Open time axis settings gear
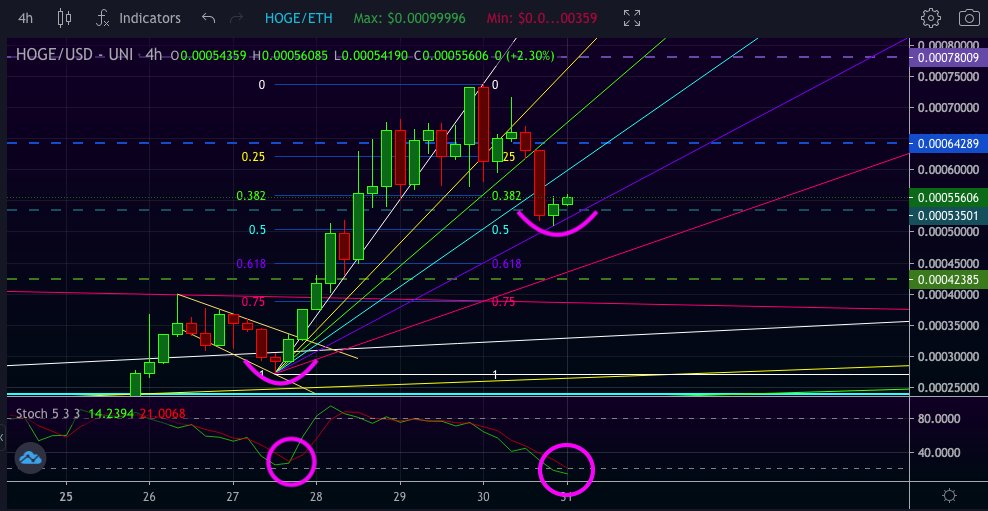 point(950,495)
